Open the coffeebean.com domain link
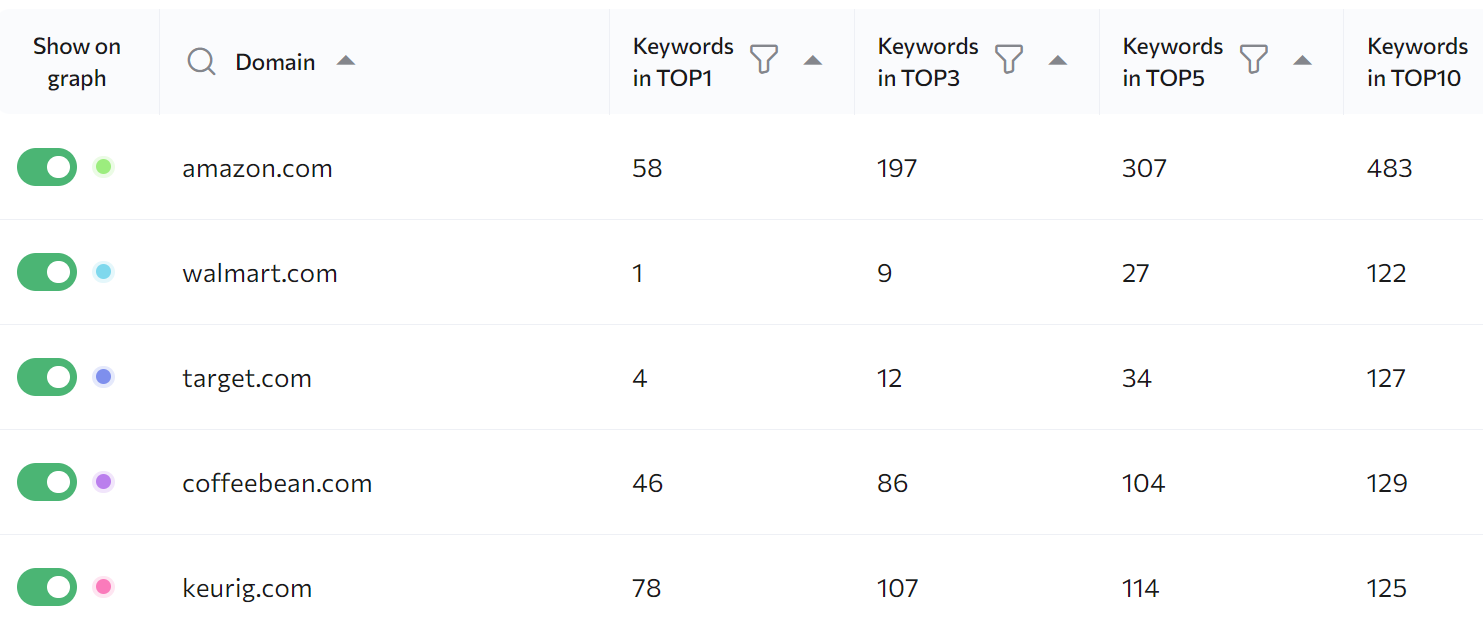Screen dimensions: 1483x637 [276, 482]
